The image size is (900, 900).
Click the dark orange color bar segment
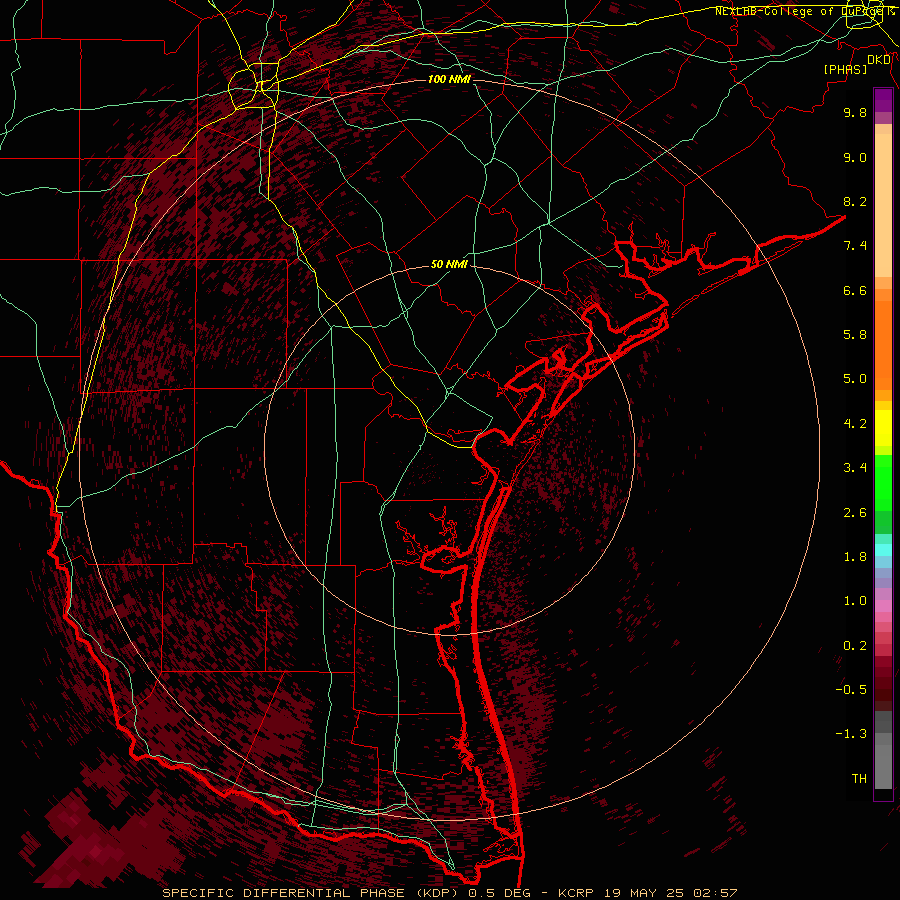point(883,345)
